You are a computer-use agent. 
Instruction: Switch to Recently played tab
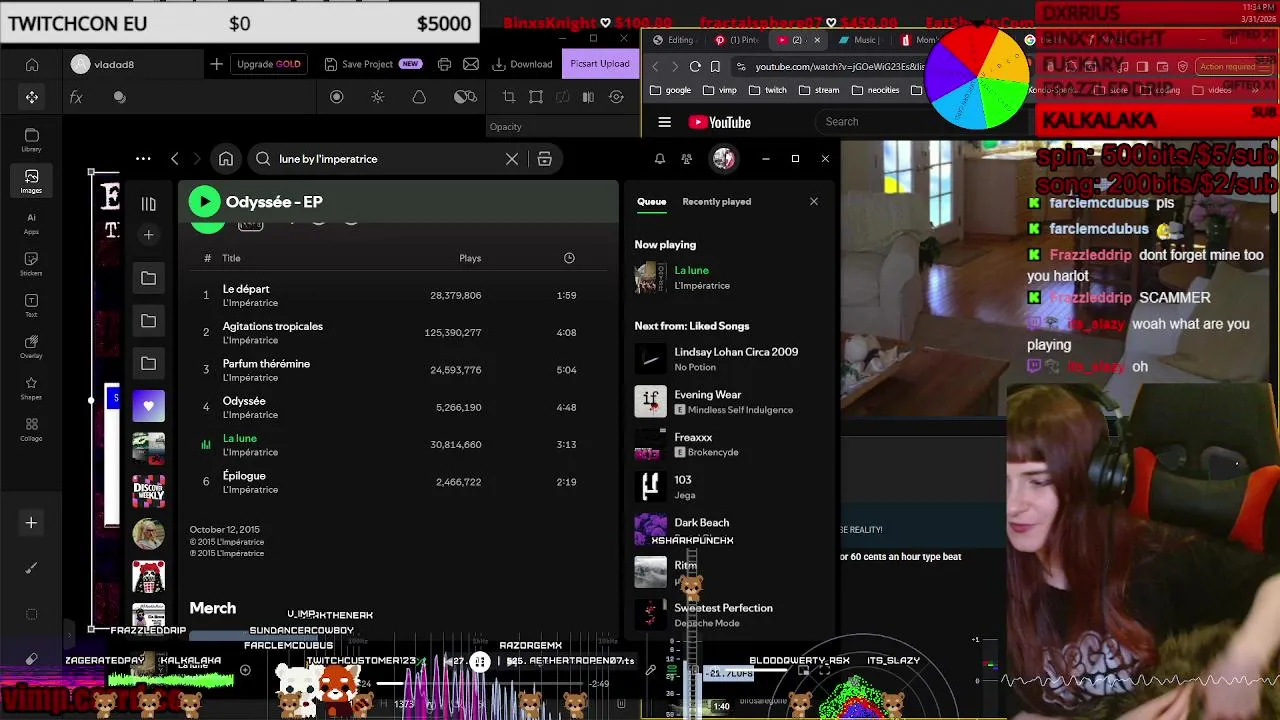716,202
